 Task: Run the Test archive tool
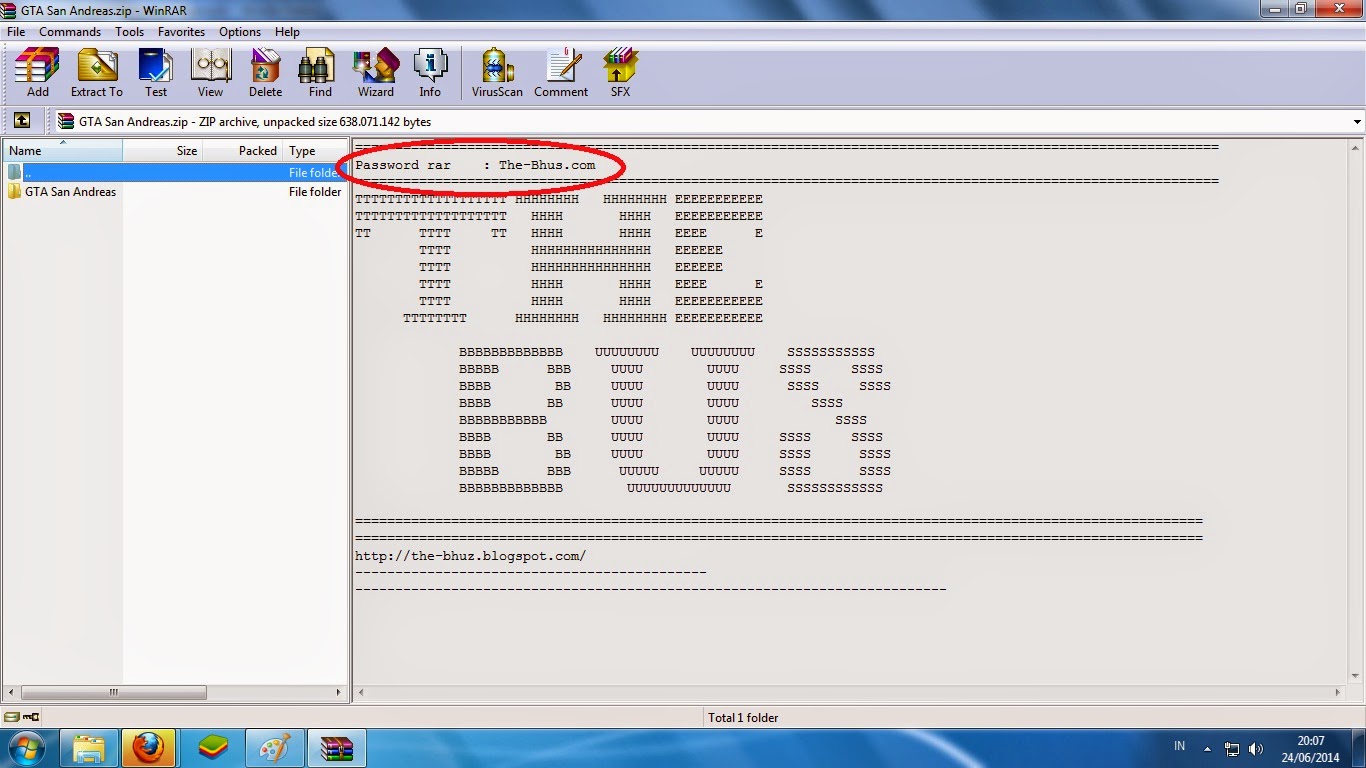tap(156, 73)
